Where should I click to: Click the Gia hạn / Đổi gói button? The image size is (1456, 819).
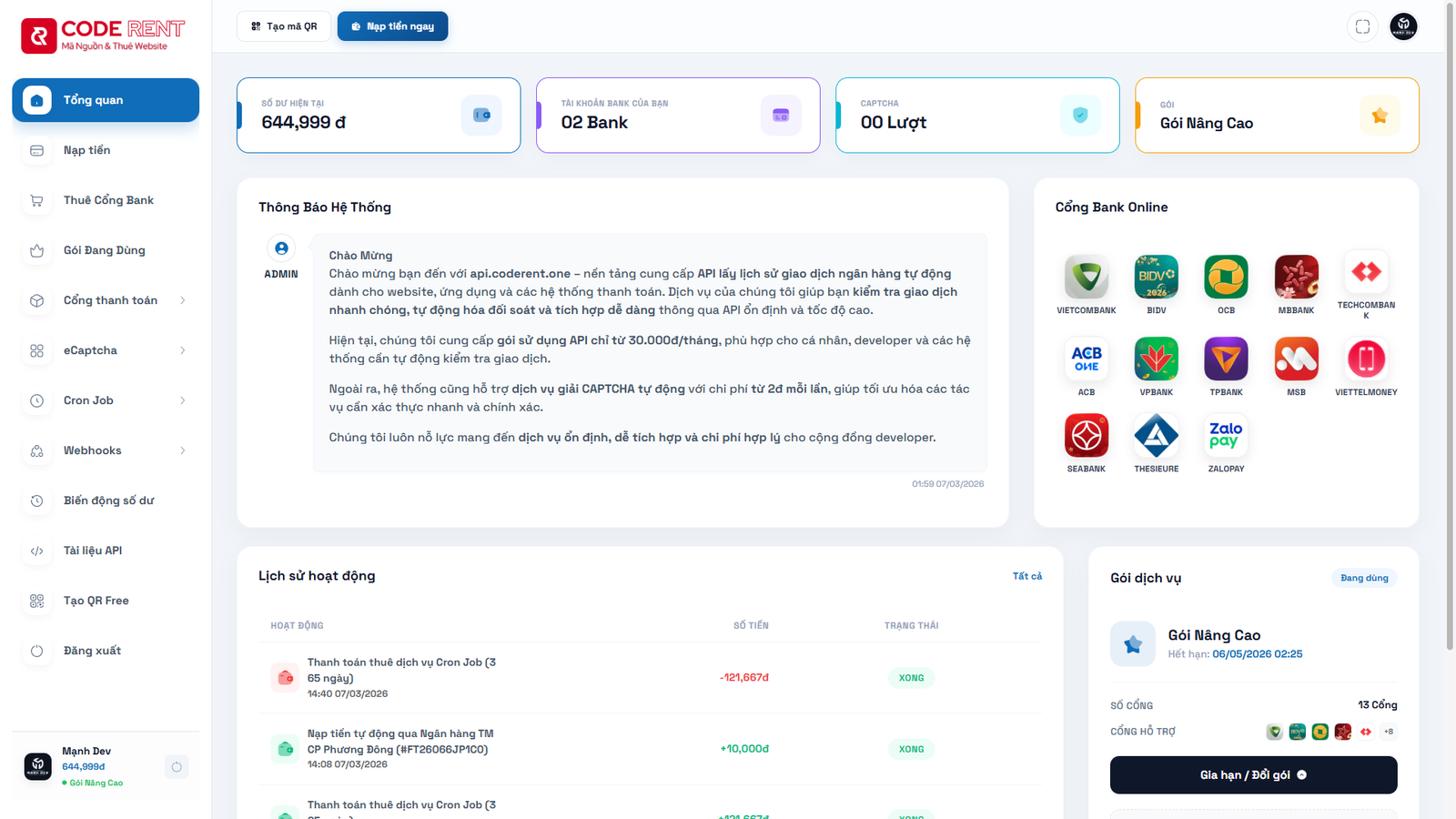click(1253, 774)
